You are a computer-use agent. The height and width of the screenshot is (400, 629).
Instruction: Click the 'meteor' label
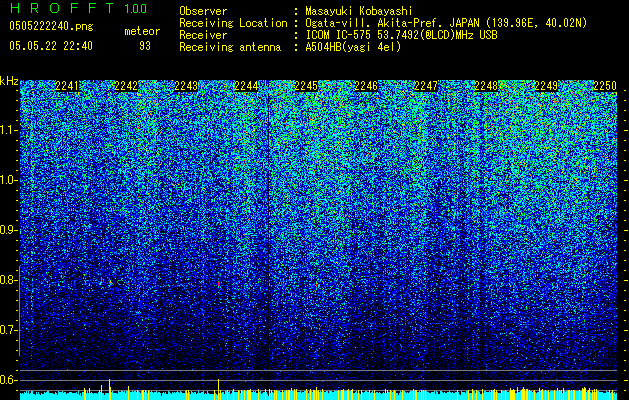pyautogui.click(x=142, y=31)
